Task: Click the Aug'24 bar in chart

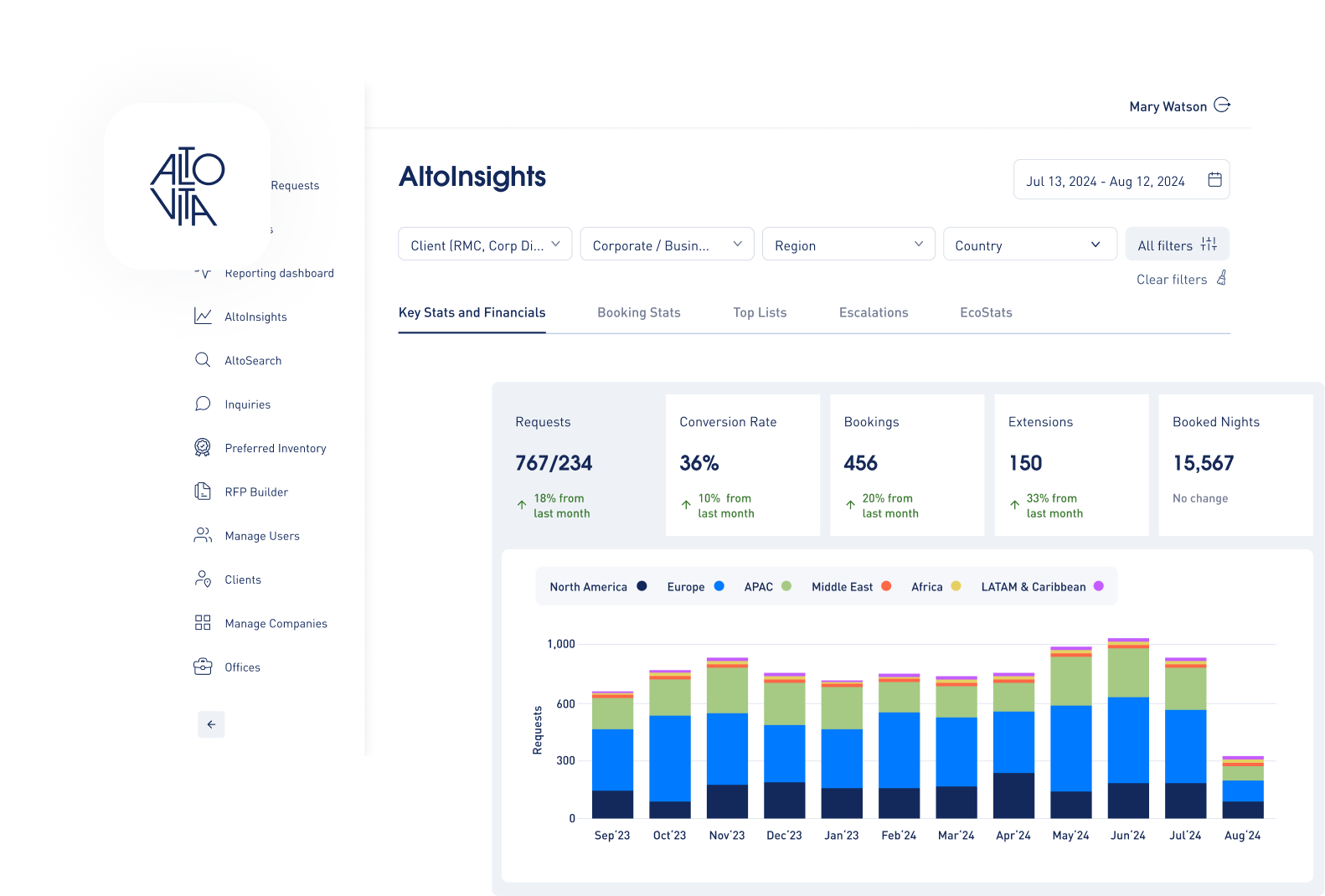Action: [x=1243, y=787]
